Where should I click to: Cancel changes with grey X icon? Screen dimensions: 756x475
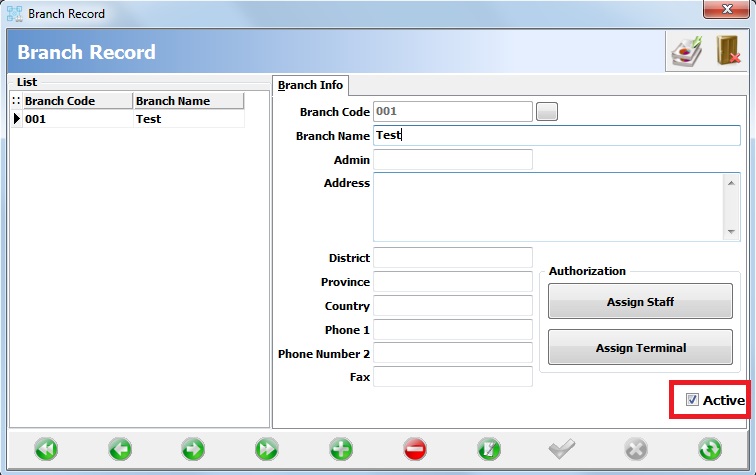(x=636, y=449)
